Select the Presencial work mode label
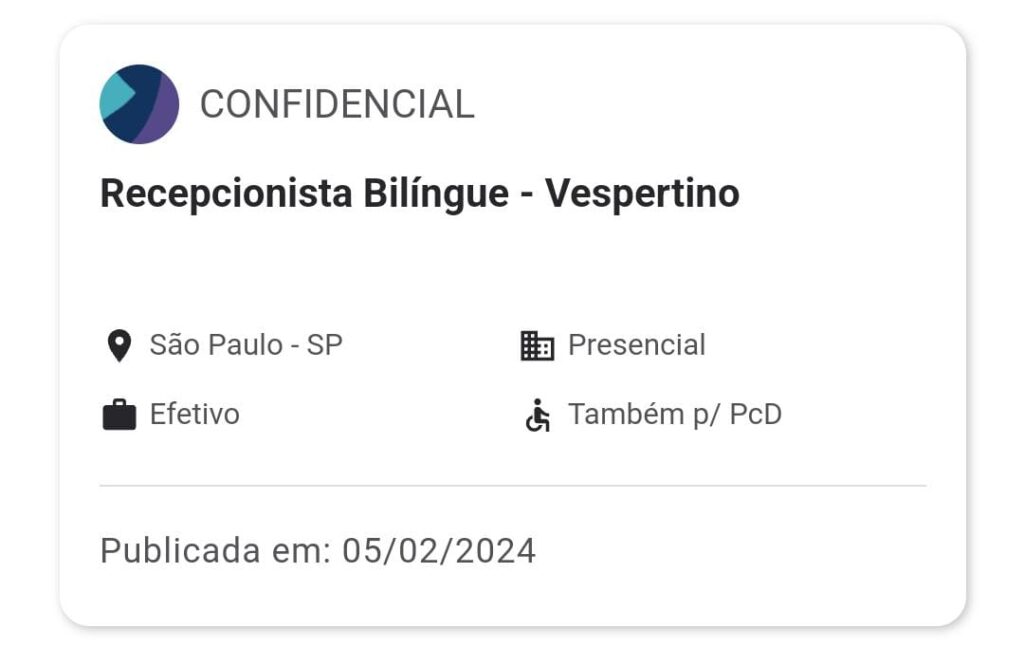This screenshot has height=647, width=1024. point(637,345)
